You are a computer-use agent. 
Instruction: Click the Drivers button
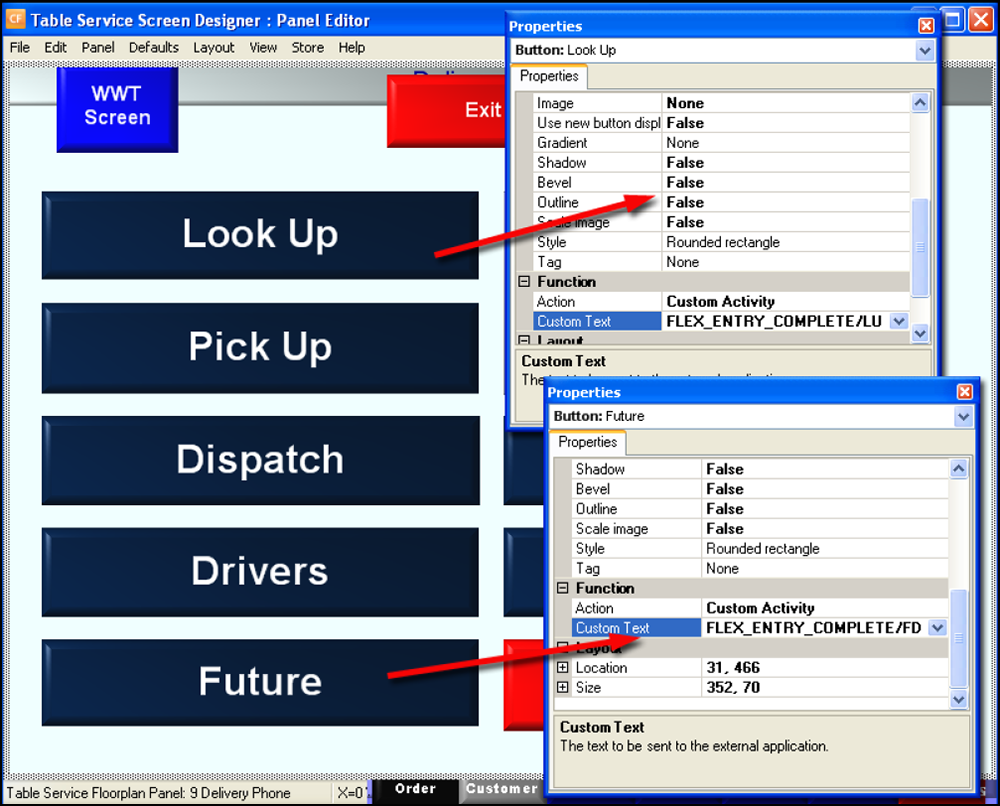click(260, 571)
